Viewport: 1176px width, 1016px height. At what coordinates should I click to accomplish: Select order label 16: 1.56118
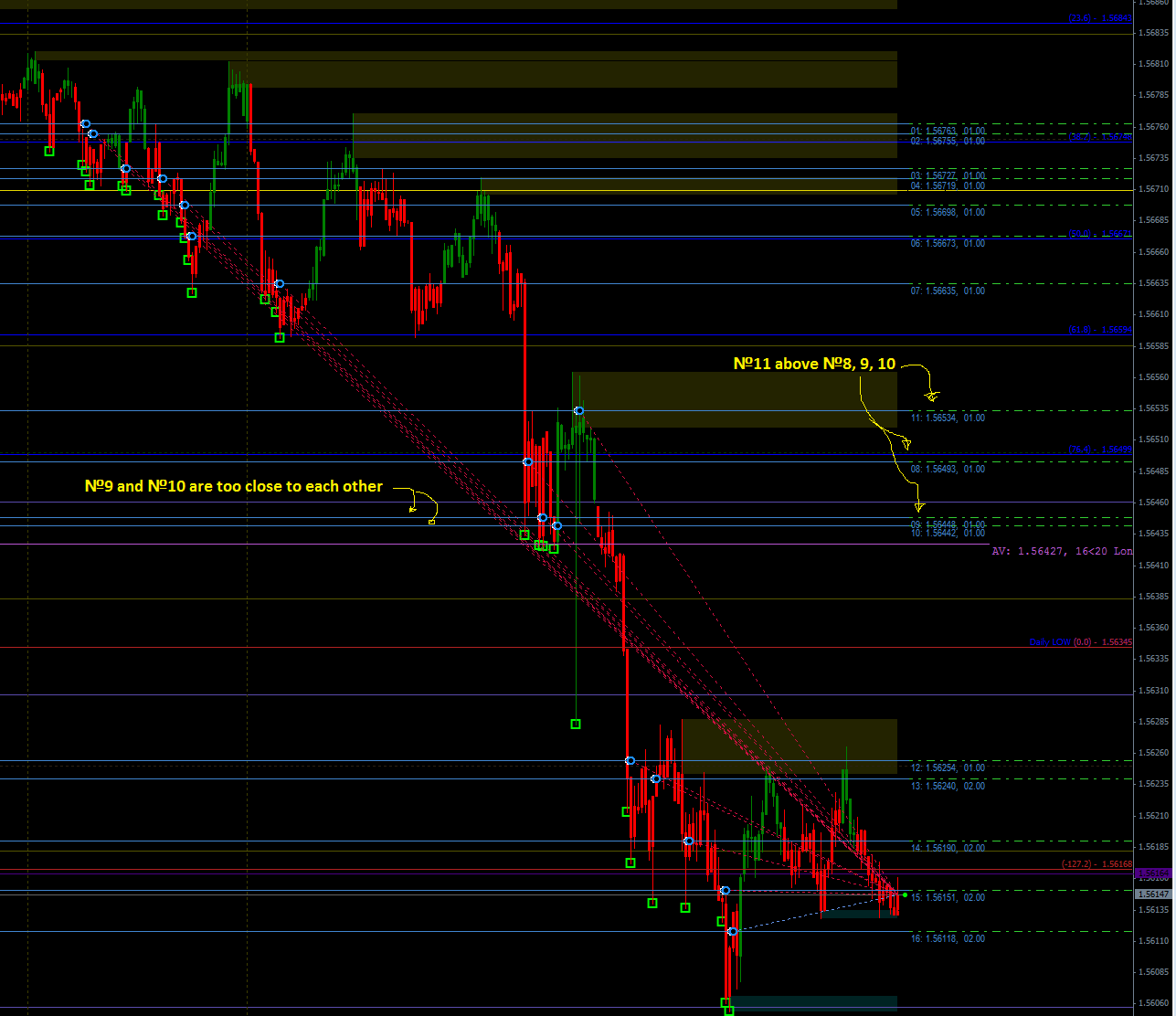tap(948, 938)
